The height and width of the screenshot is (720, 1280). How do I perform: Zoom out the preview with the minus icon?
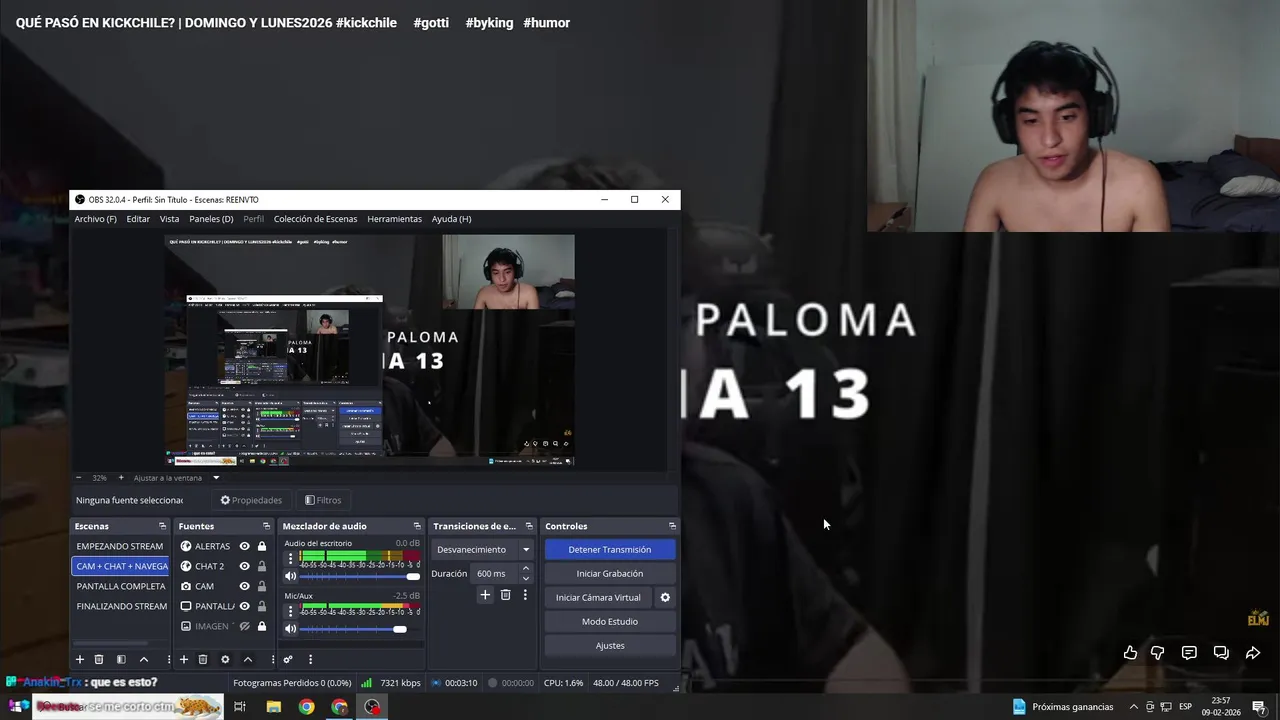click(x=79, y=478)
